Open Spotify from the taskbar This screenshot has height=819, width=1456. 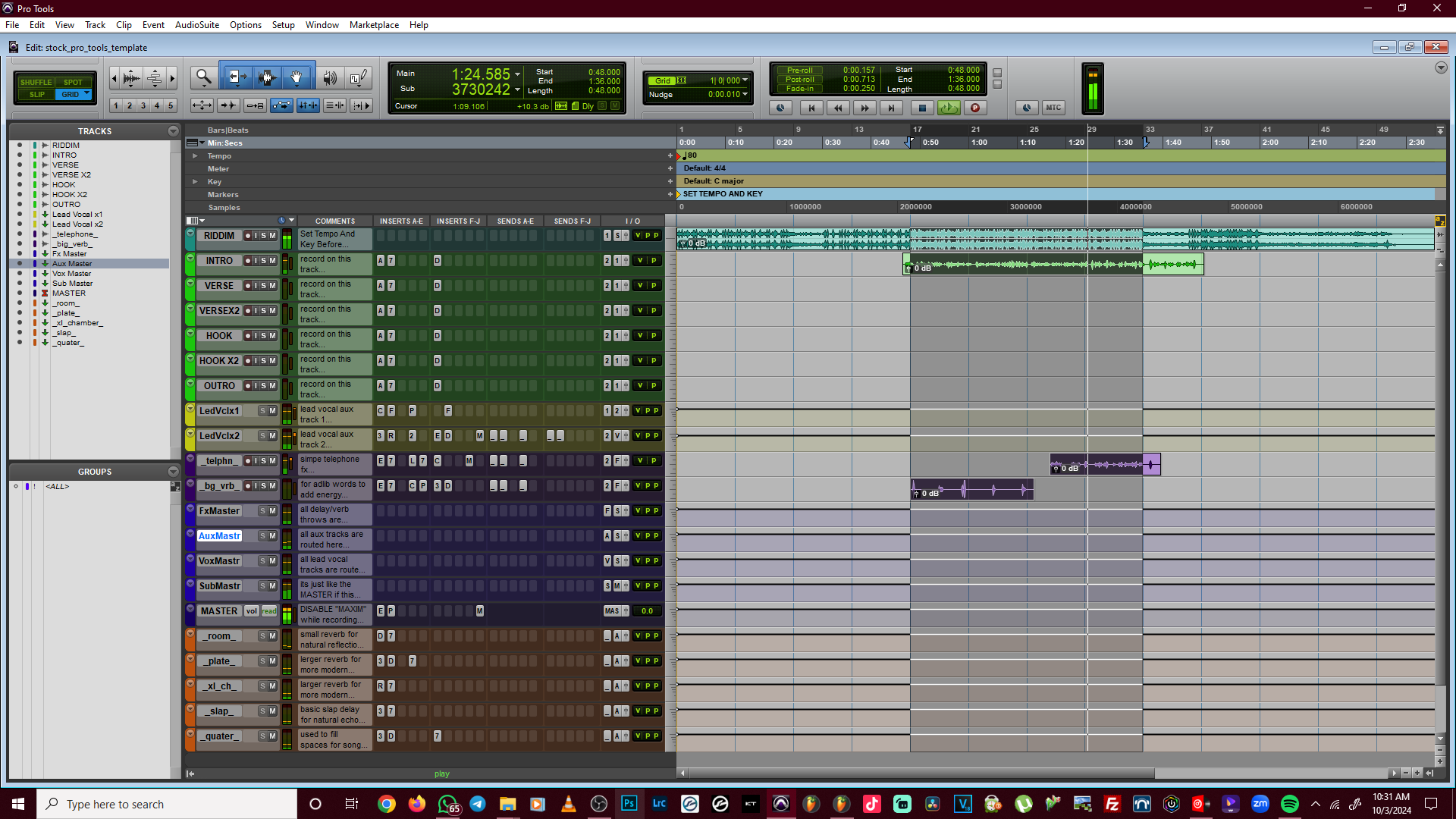(x=1289, y=804)
